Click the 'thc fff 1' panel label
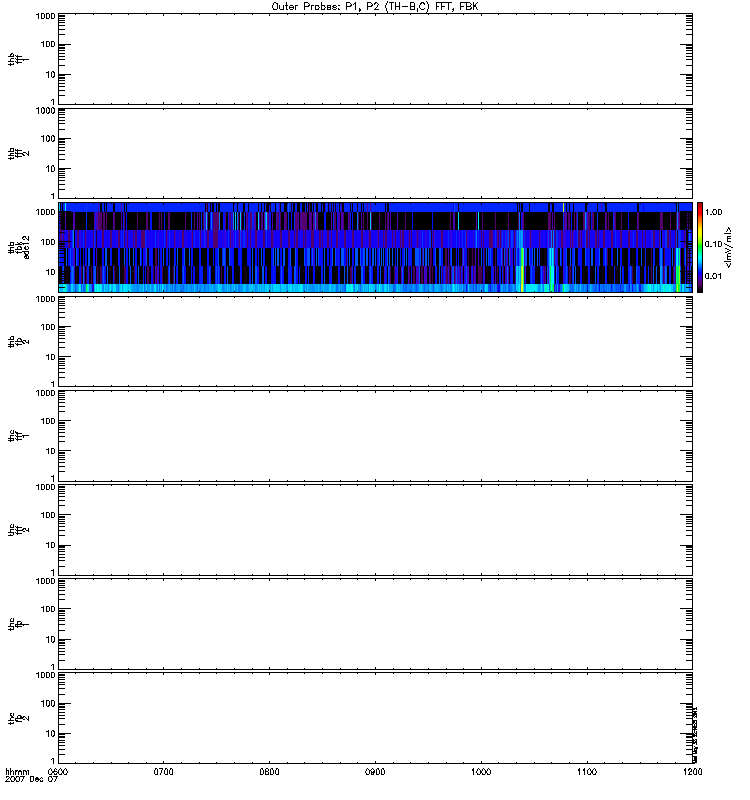The height and width of the screenshot is (800, 750). [18, 436]
